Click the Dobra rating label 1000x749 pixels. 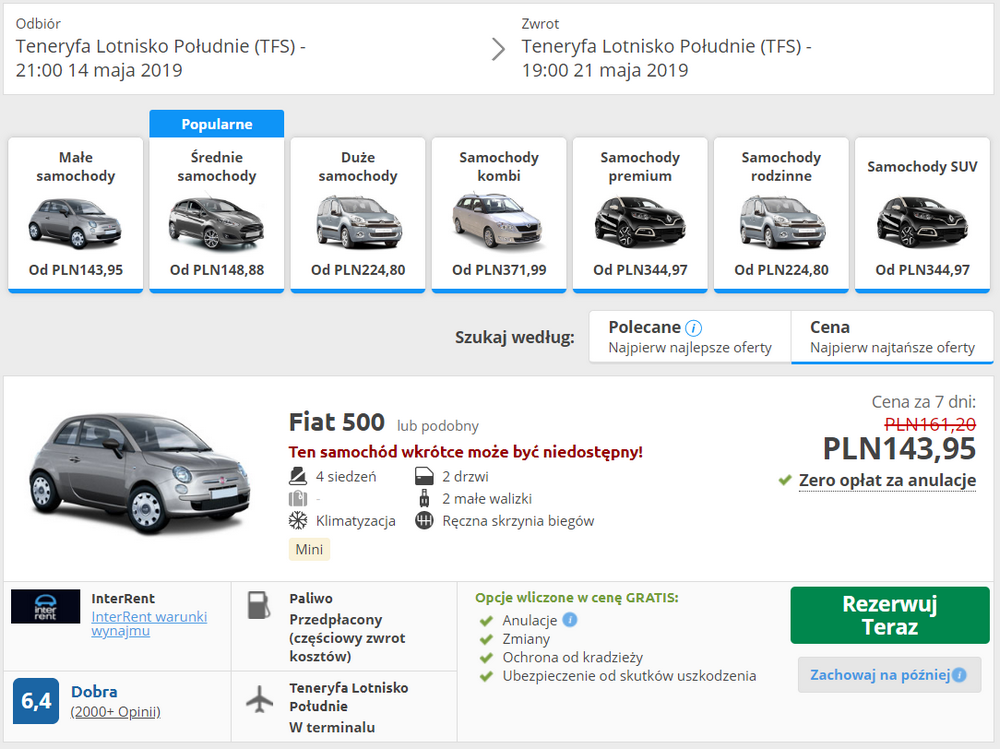click(94, 692)
